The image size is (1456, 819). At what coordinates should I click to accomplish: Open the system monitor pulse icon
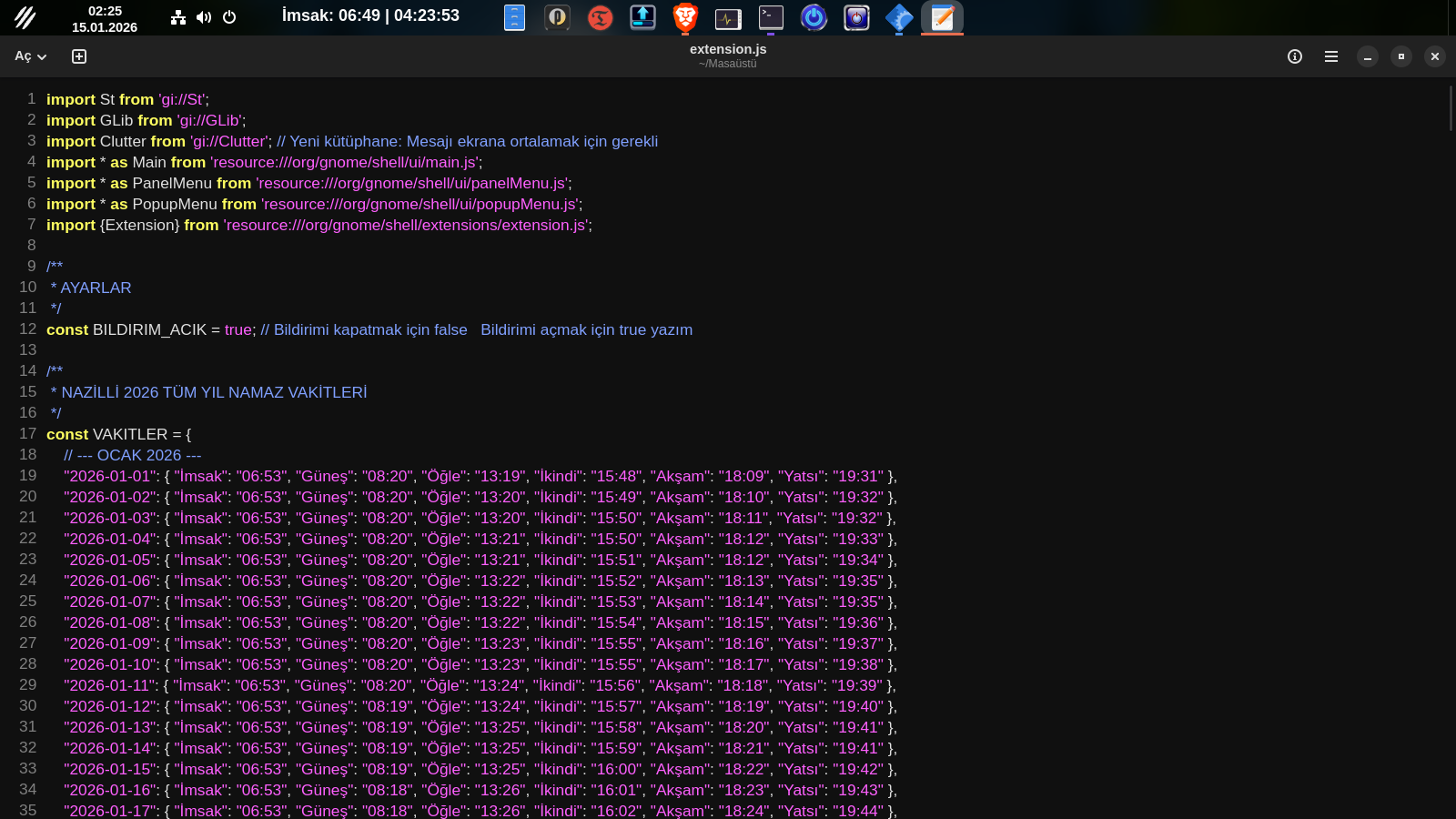728,17
